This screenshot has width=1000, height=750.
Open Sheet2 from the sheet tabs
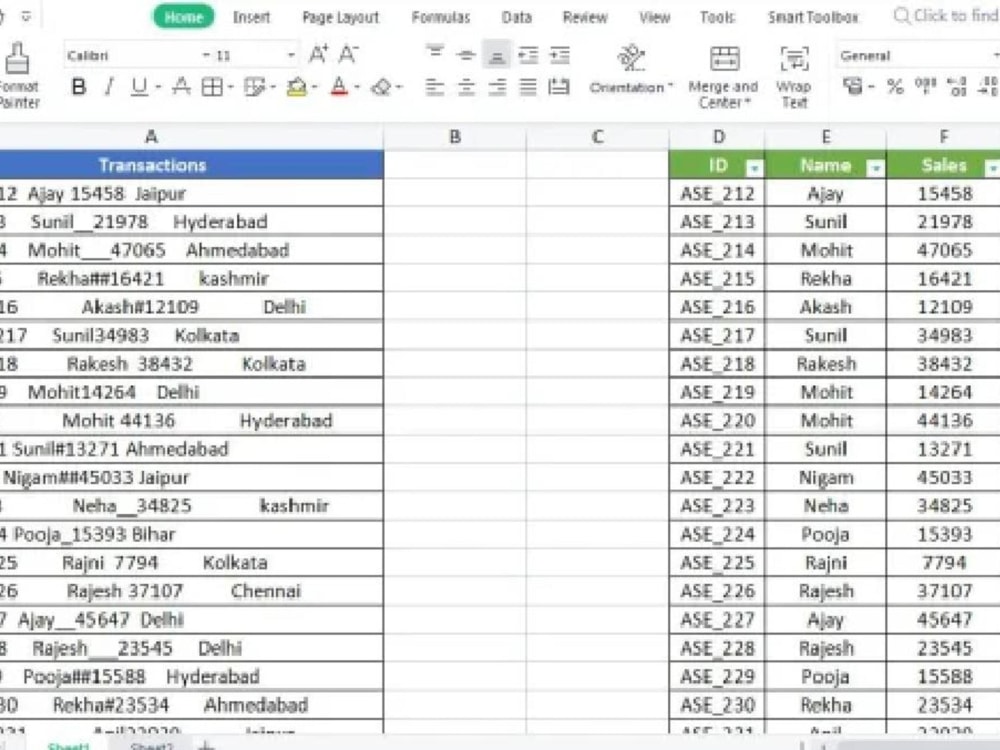click(152, 746)
